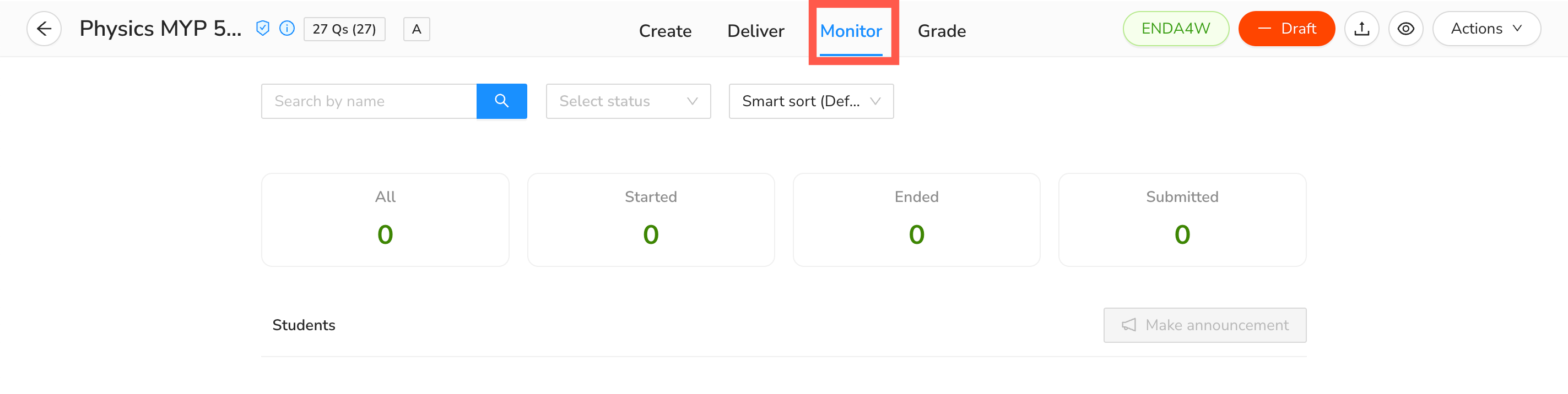Click the red Draft status button
The image size is (1568, 394).
(1286, 29)
